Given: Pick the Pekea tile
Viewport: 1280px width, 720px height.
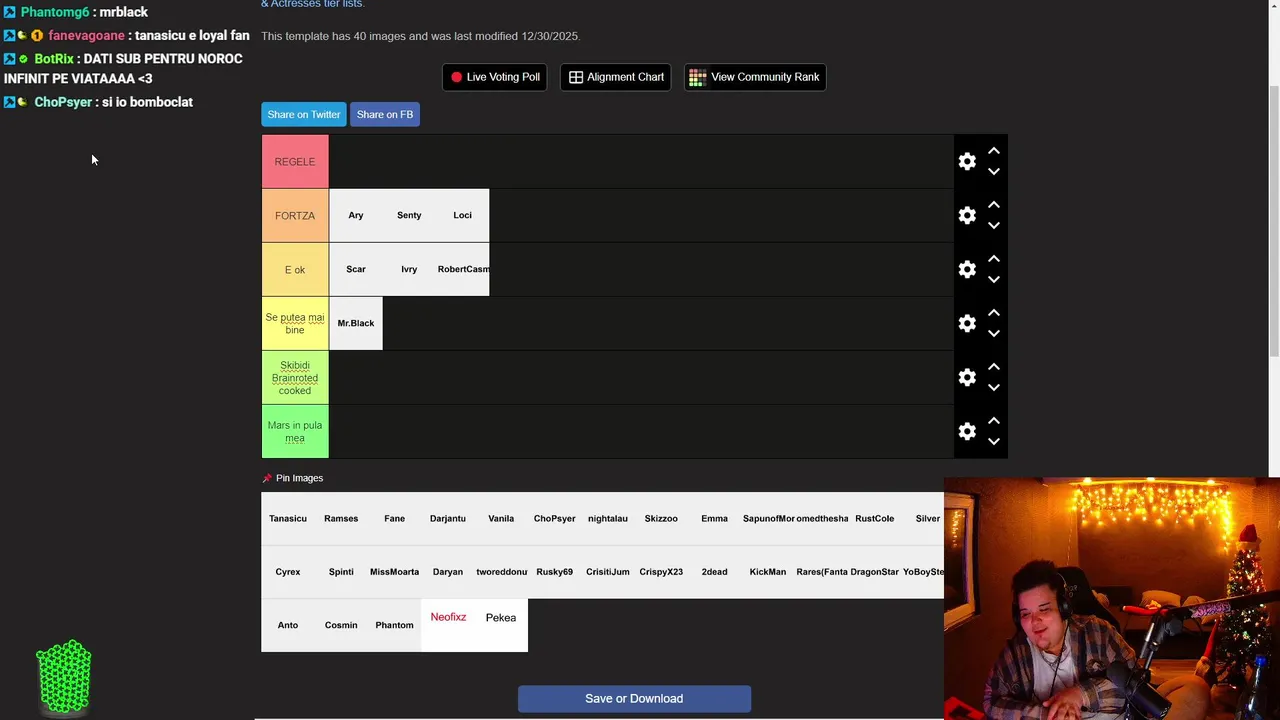Looking at the screenshot, I should [501, 625].
